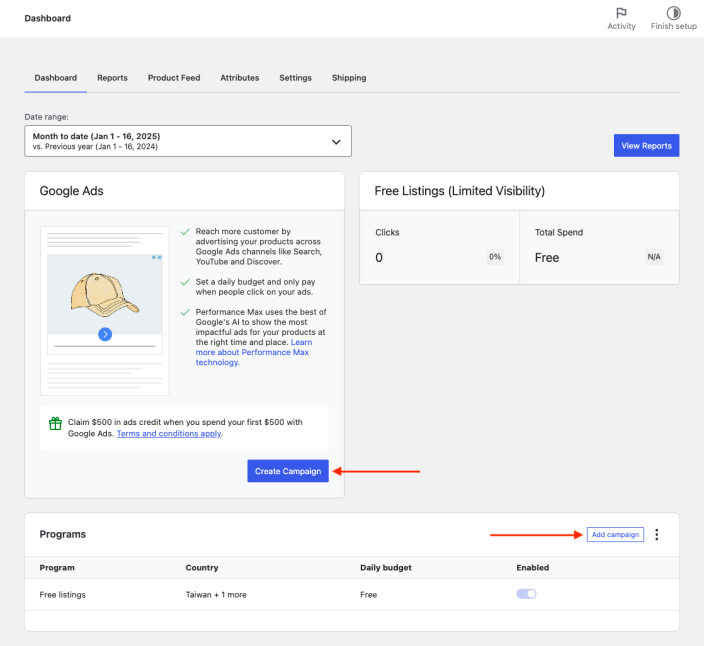Viewport: 704px width, 646px height.
Task: Disable the Free listings enabled toggle
Action: (526, 594)
